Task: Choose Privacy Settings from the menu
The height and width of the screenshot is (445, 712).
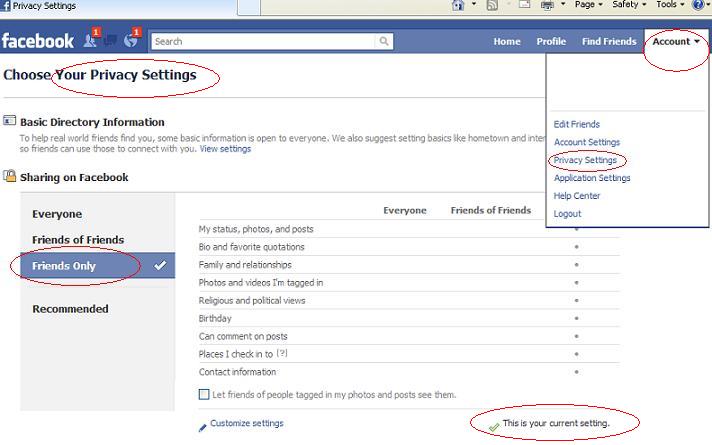Action: coord(585,160)
